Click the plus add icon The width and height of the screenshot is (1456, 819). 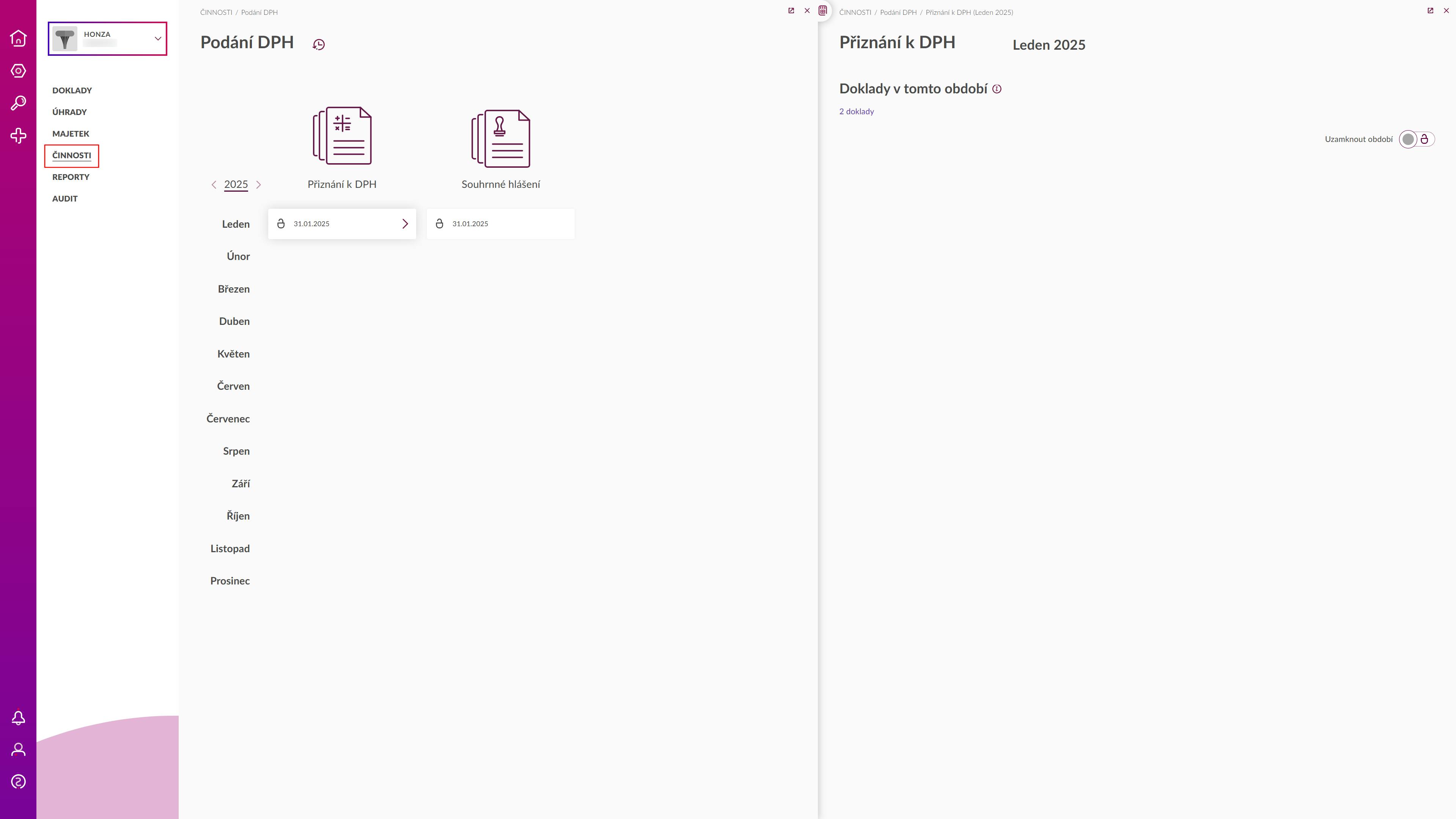18,136
